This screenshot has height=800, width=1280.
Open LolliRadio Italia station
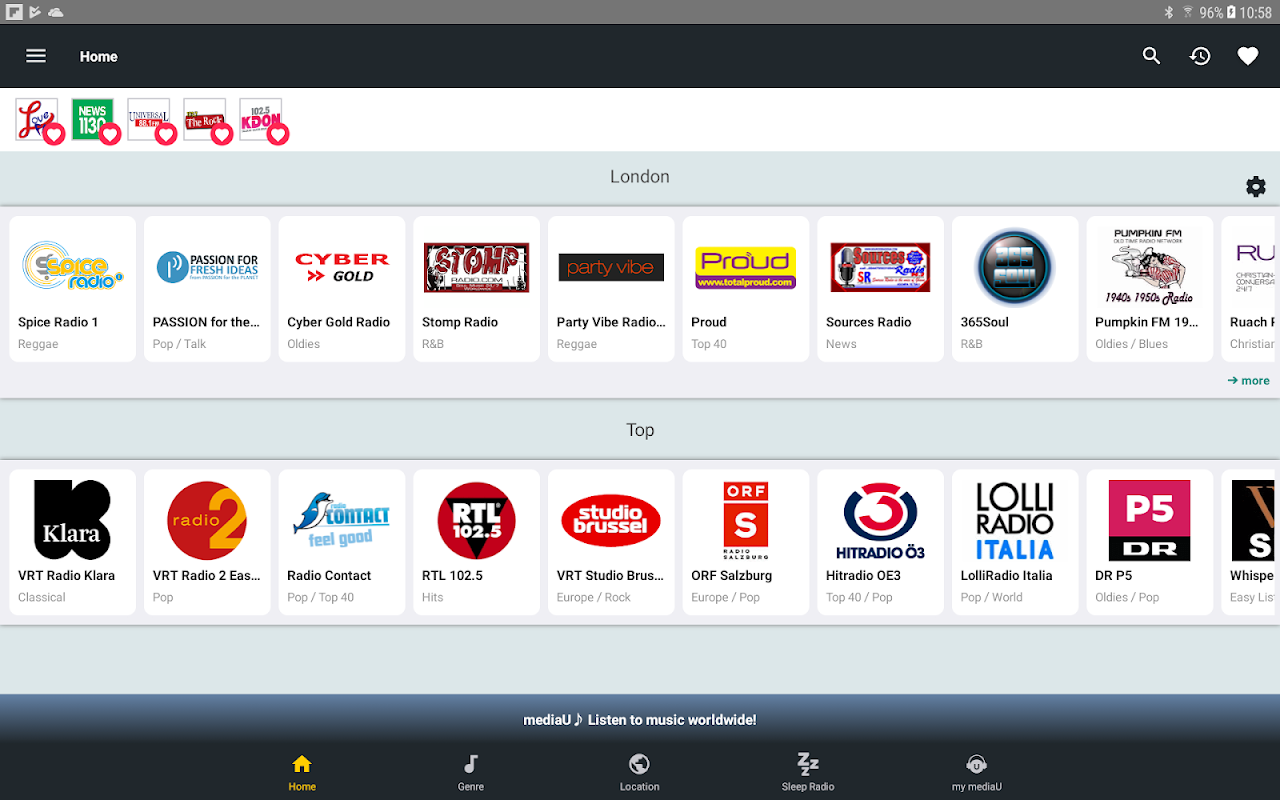[x=1015, y=542]
